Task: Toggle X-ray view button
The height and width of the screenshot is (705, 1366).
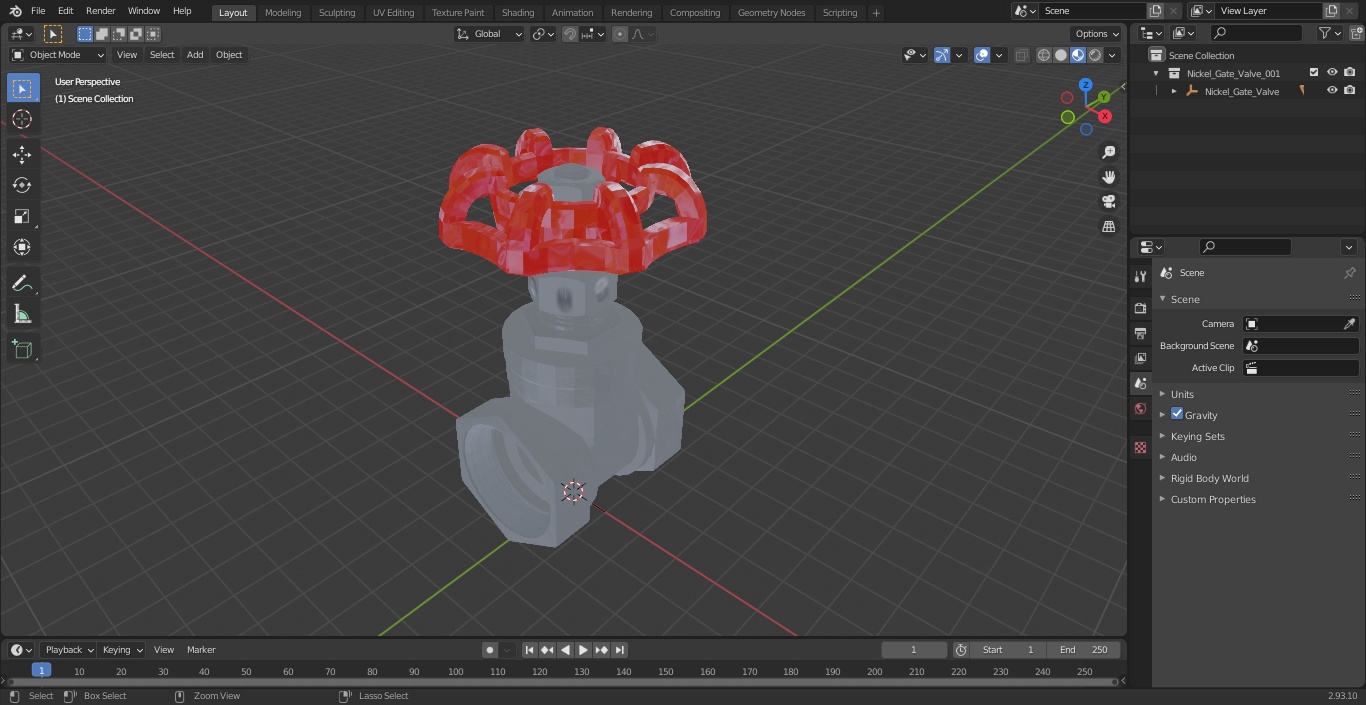Action: click(1021, 55)
